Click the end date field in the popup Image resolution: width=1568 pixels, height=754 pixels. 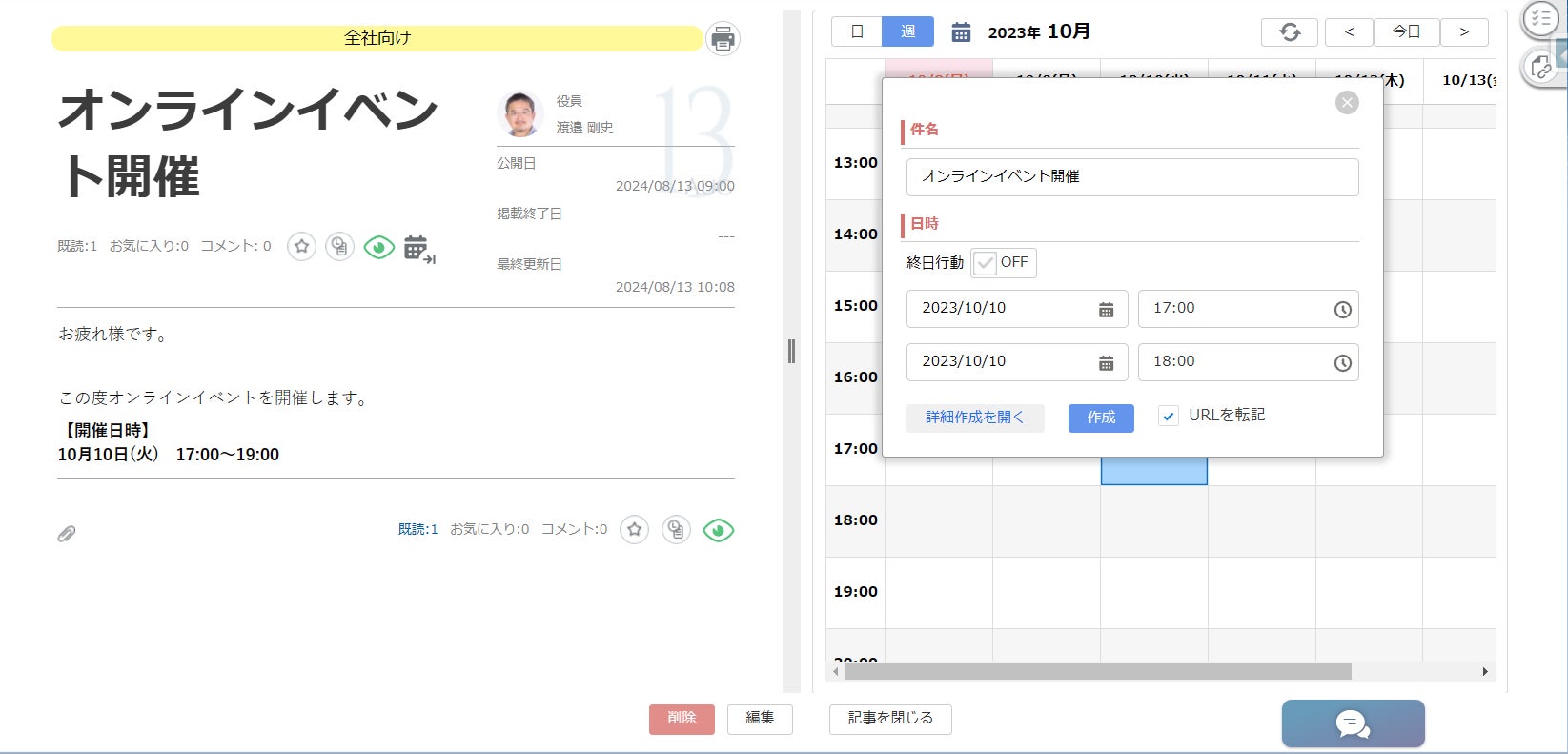tap(1017, 362)
